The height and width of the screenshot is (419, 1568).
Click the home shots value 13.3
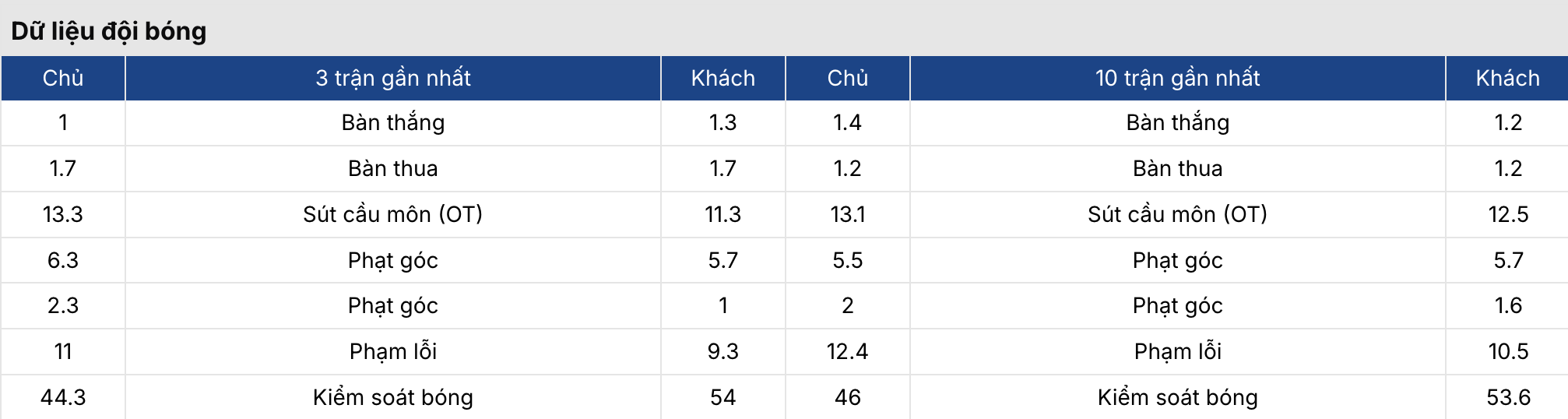coord(63,214)
